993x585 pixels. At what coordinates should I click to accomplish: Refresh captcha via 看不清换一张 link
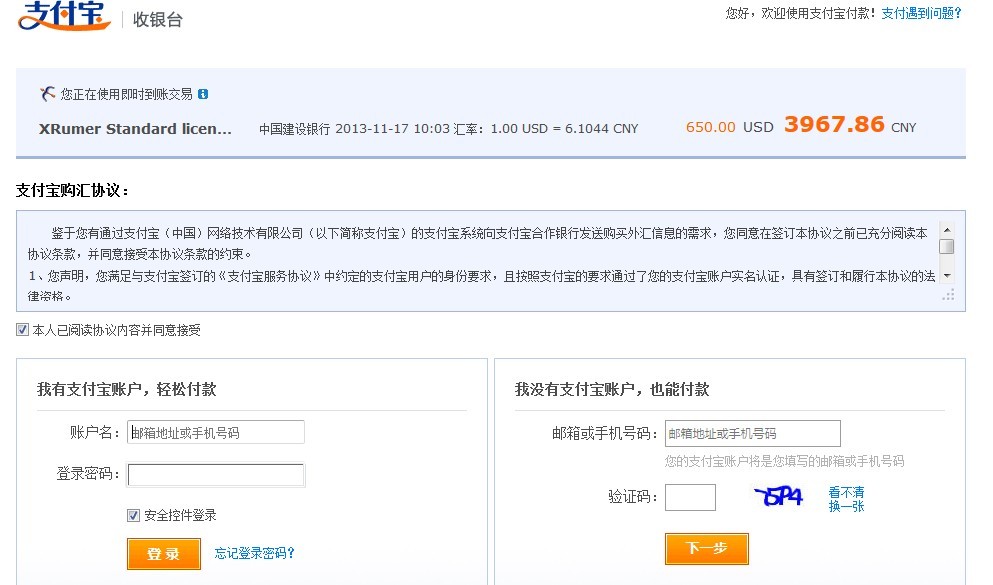pos(846,499)
